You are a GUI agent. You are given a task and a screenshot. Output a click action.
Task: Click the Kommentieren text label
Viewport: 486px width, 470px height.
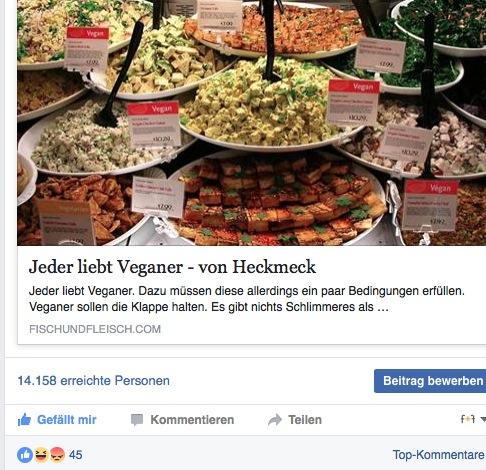(x=192, y=420)
